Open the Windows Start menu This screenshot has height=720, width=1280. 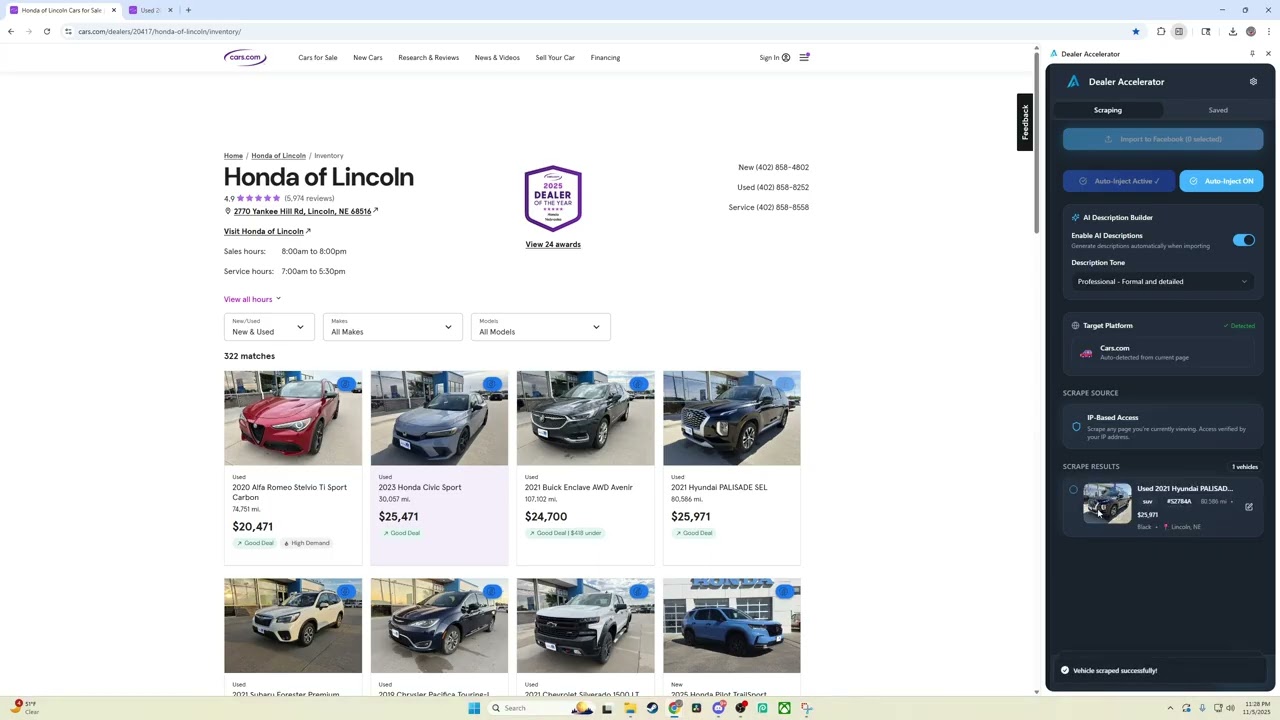click(474, 708)
